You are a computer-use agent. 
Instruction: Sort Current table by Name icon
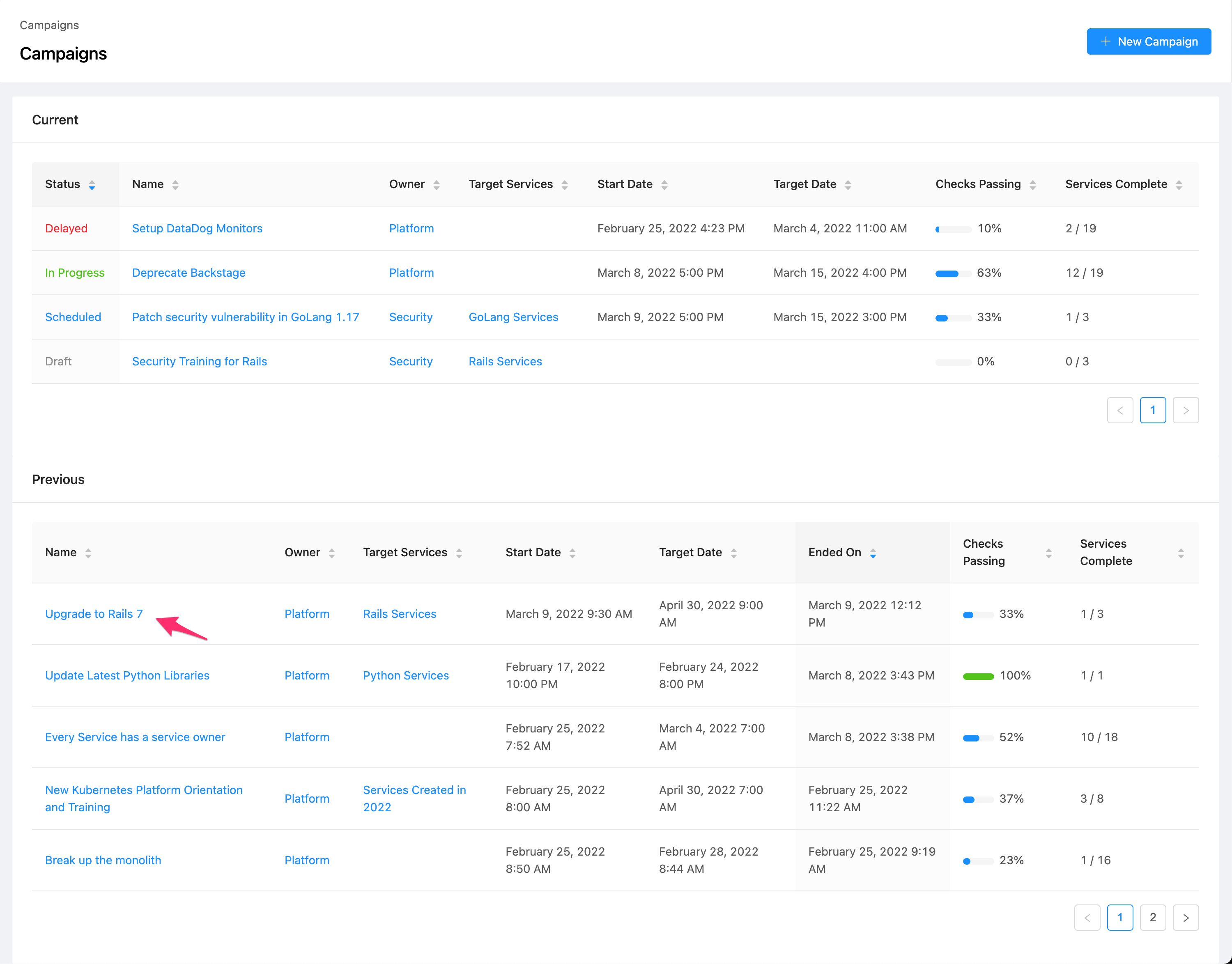pyautogui.click(x=176, y=185)
